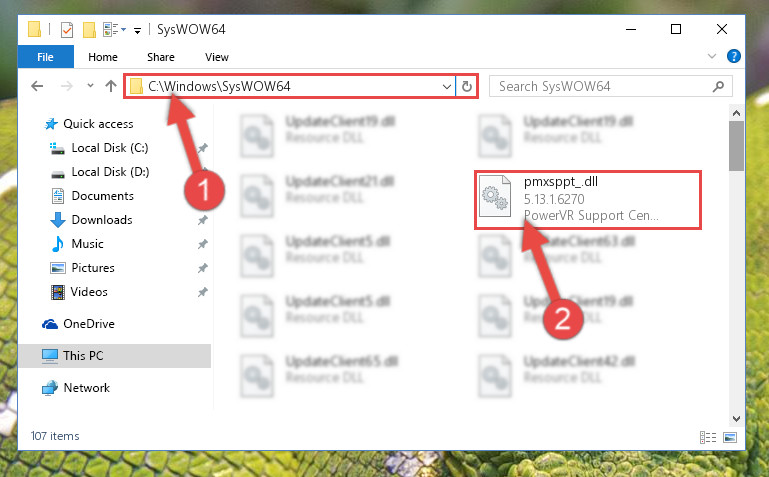Switch to details view icon

(708, 437)
